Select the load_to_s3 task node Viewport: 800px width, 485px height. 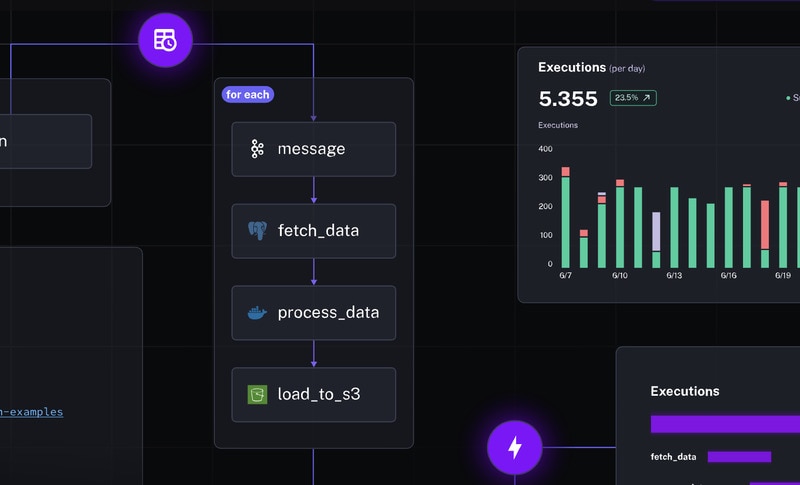coord(313,395)
